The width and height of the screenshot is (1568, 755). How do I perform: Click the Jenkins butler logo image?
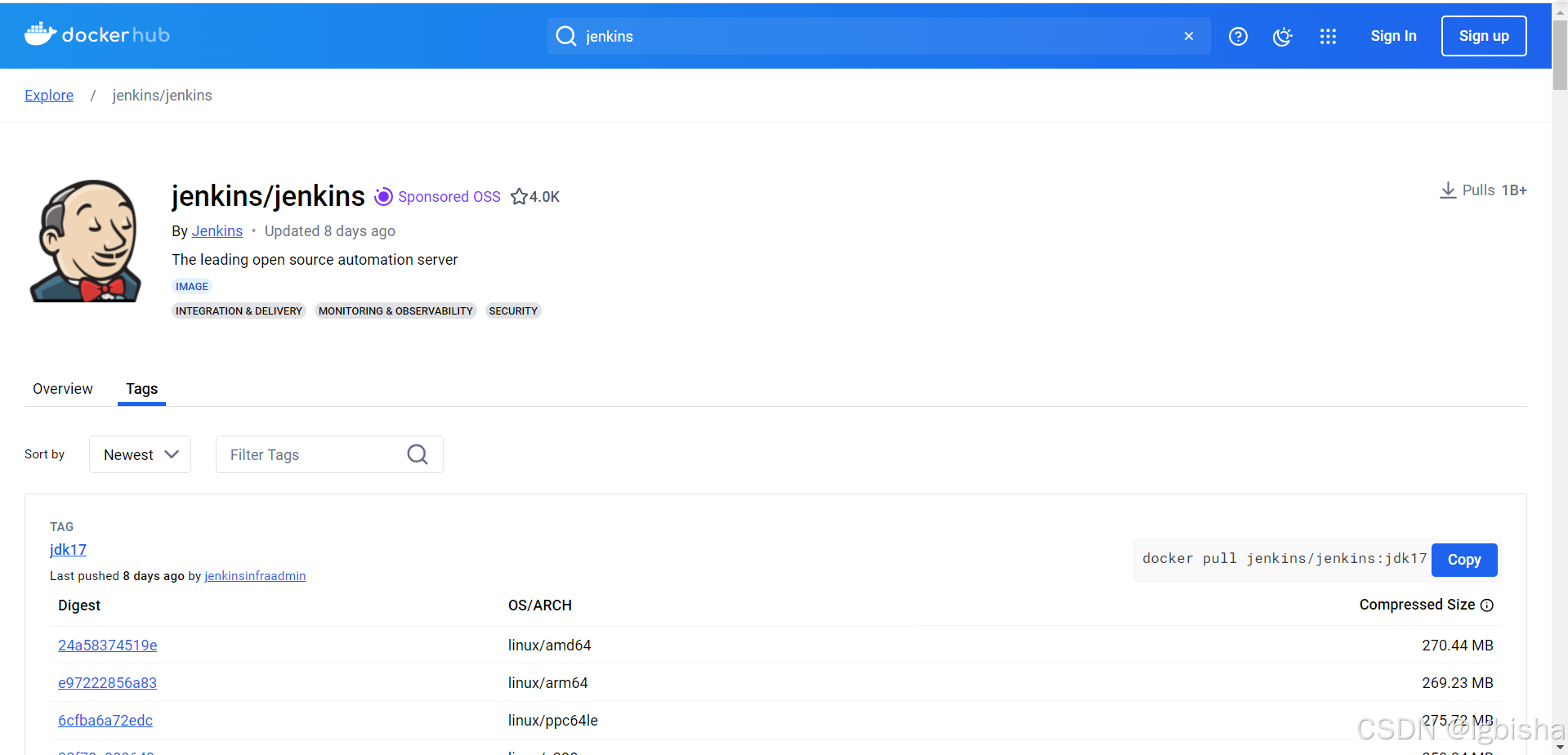[x=86, y=241]
